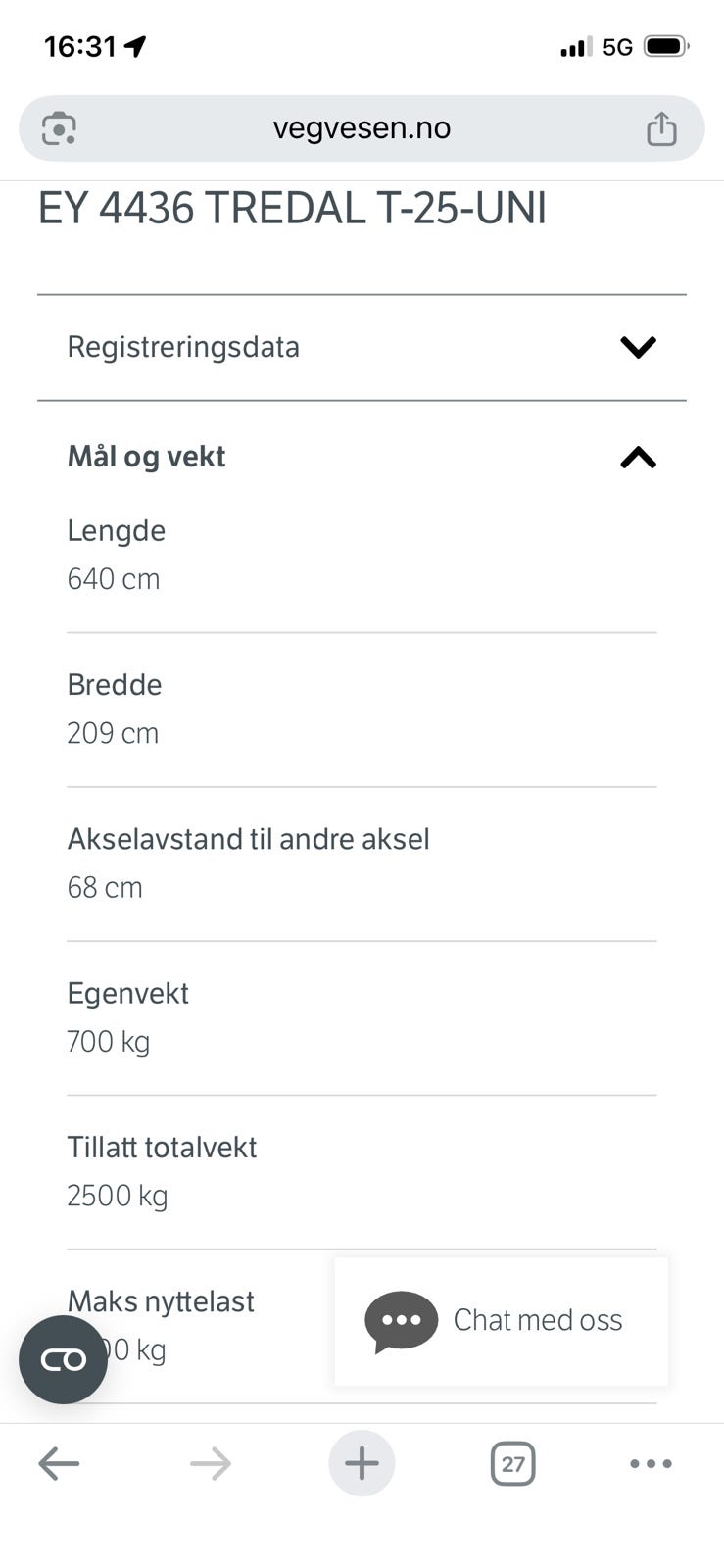Select the Tillatt totalvekt 2500 kg value
Image resolution: width=724 pixels, height=1568 pixels.
[x=117, y=1196]
